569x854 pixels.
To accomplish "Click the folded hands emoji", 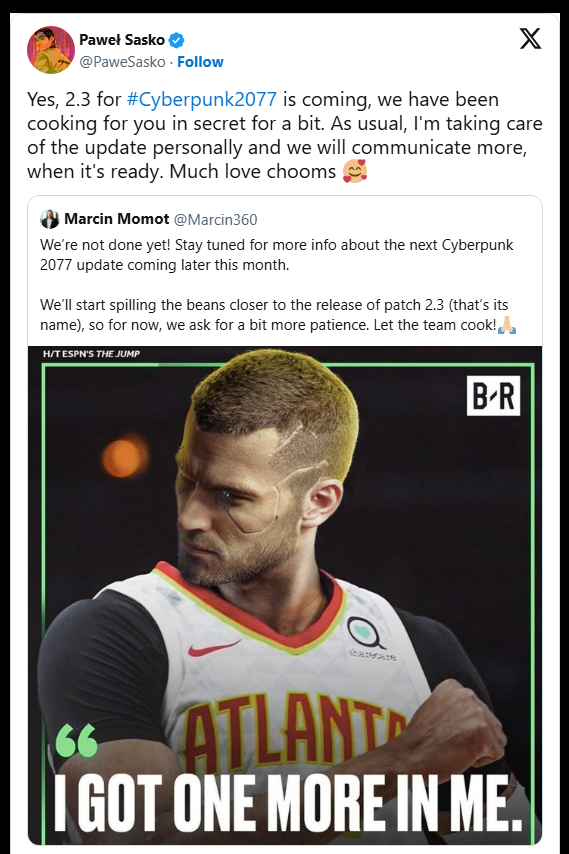I will pos(507,325).
